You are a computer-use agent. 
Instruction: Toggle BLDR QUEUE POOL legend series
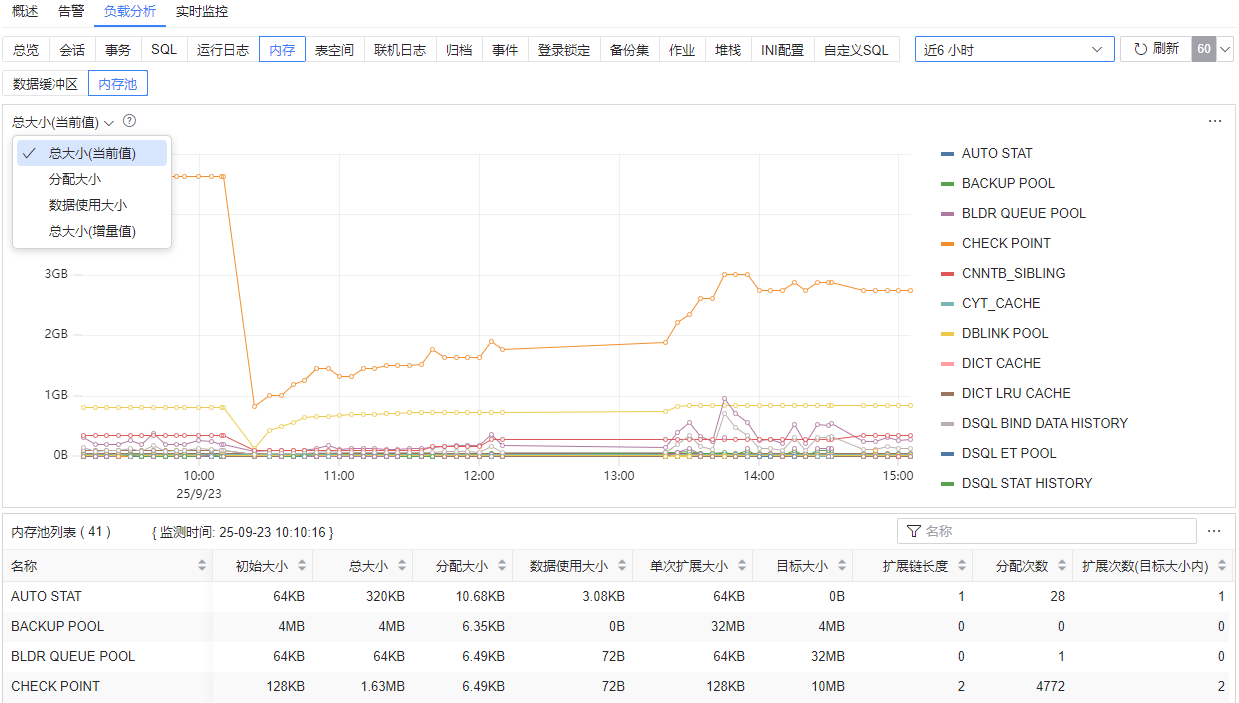[1013, 213]
